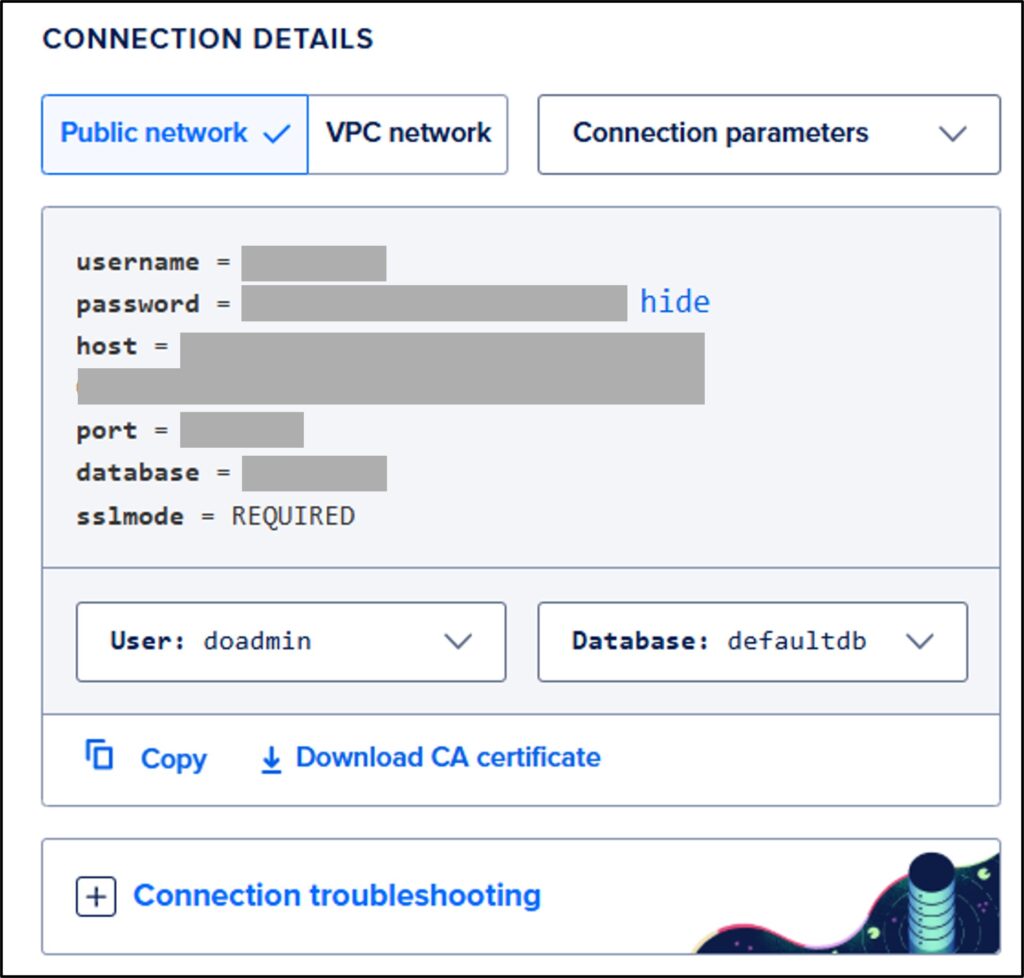The height and width of the screenshot is (978, 1024).
Task: Open the Database: defaultdb dropdown label
Action: click(719, 642)
